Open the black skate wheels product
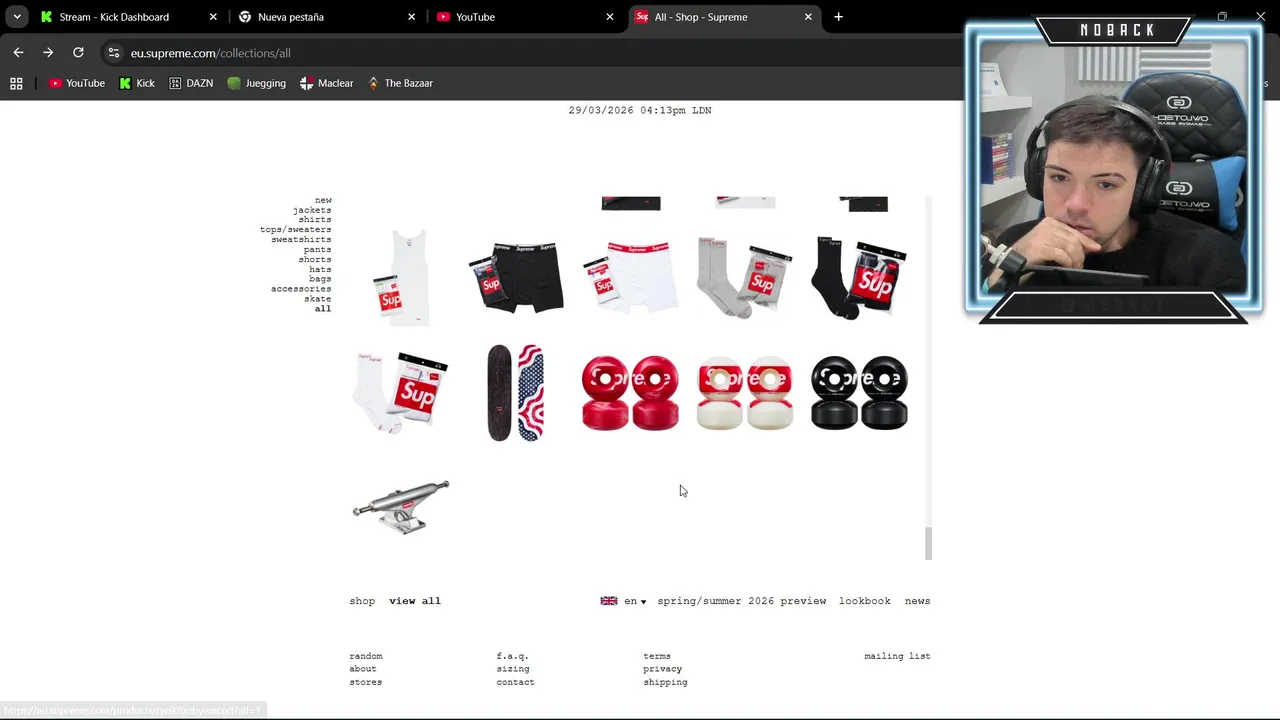Image resolution: width=1280 pixels, height=720 pixels. [x=859, y=393]
